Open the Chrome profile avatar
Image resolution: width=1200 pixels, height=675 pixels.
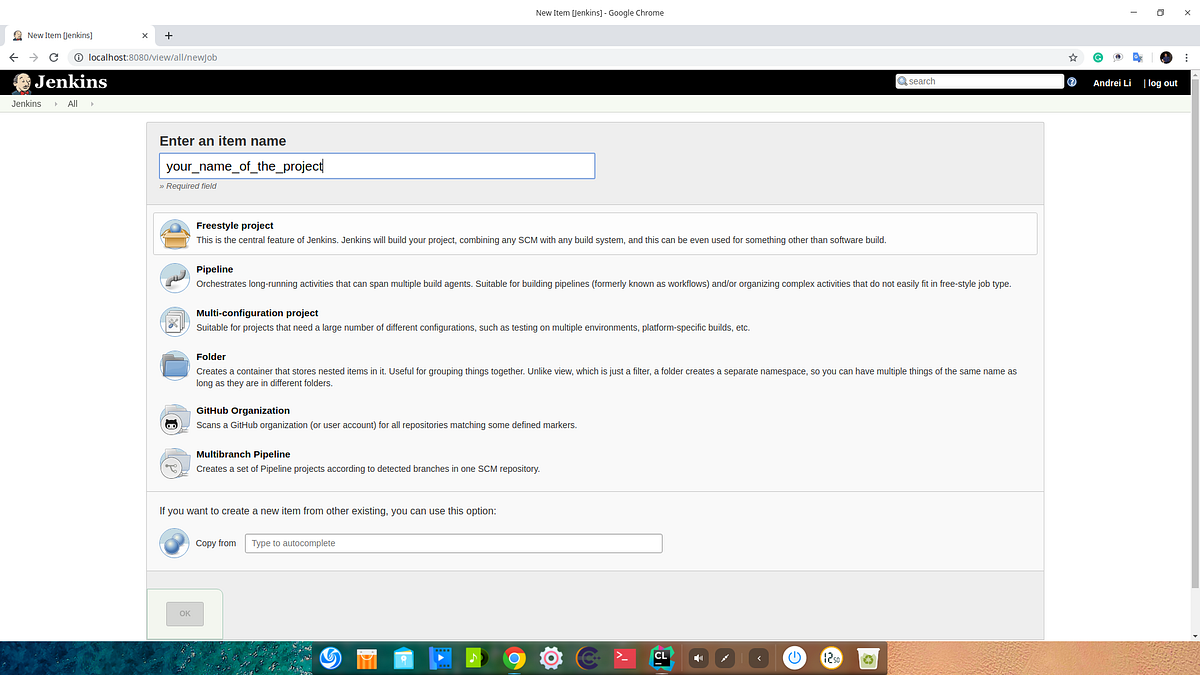point(1166,57)
